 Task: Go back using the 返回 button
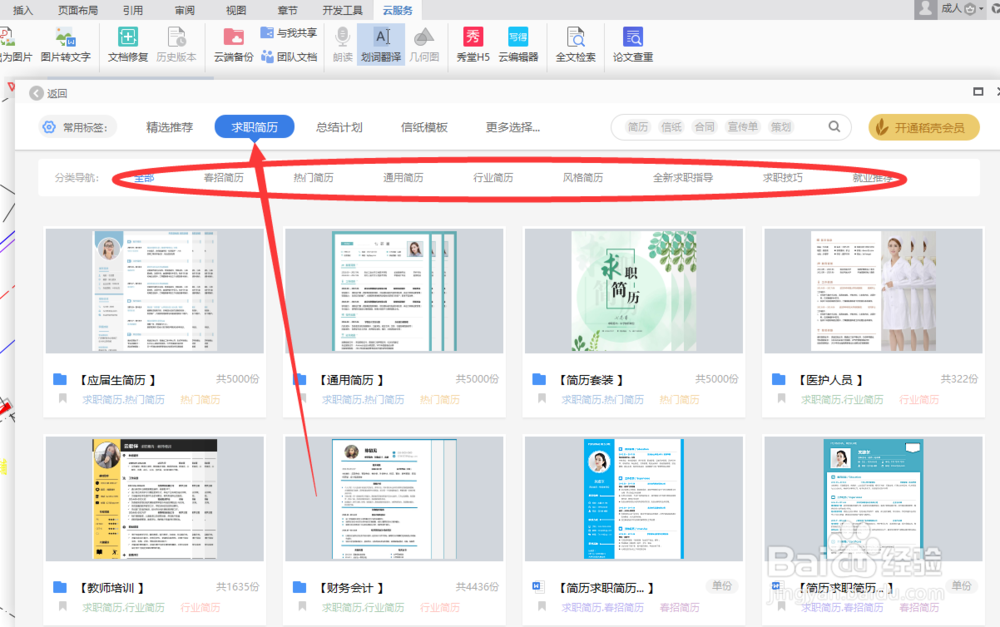click(47, 91)
